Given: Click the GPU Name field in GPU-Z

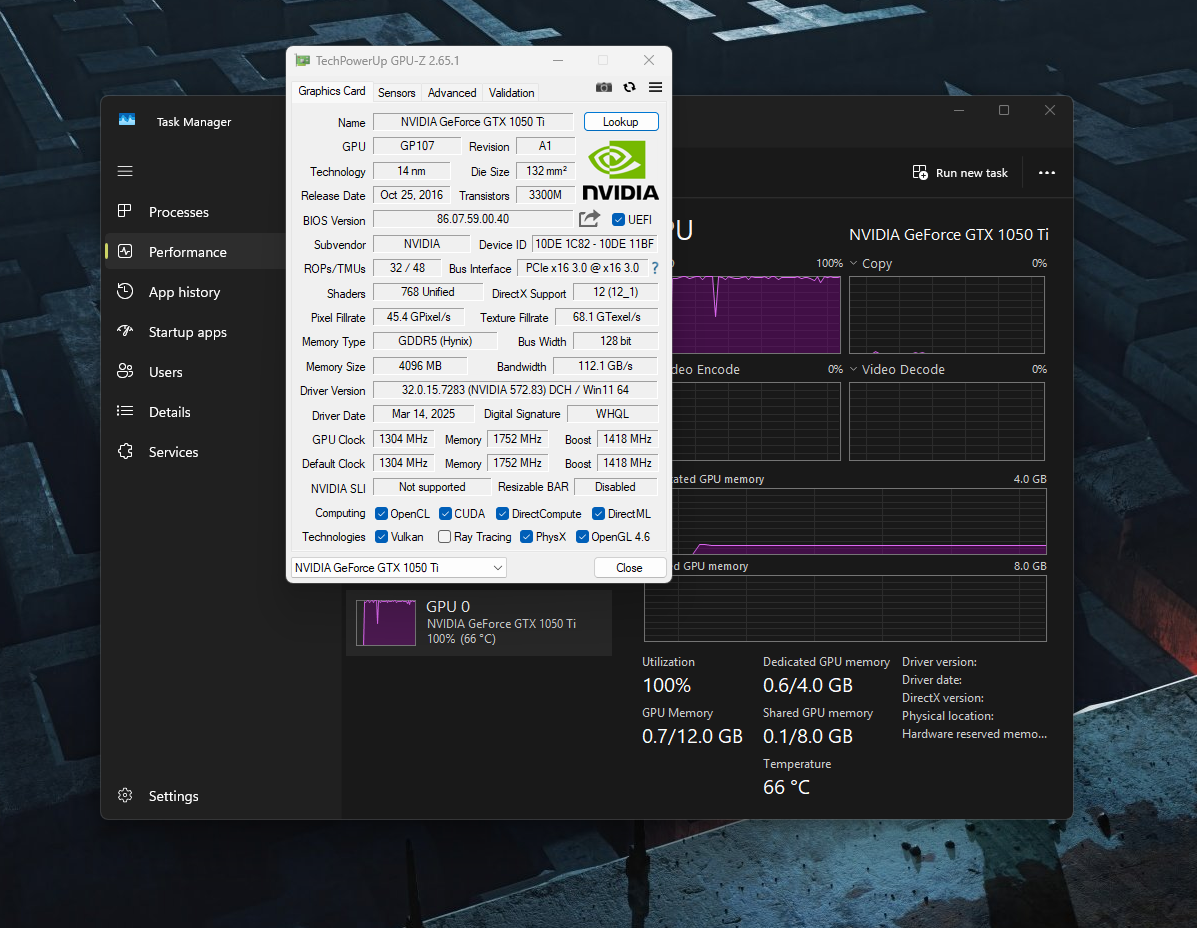Looking at the screenshot, I should coord(473,122).
